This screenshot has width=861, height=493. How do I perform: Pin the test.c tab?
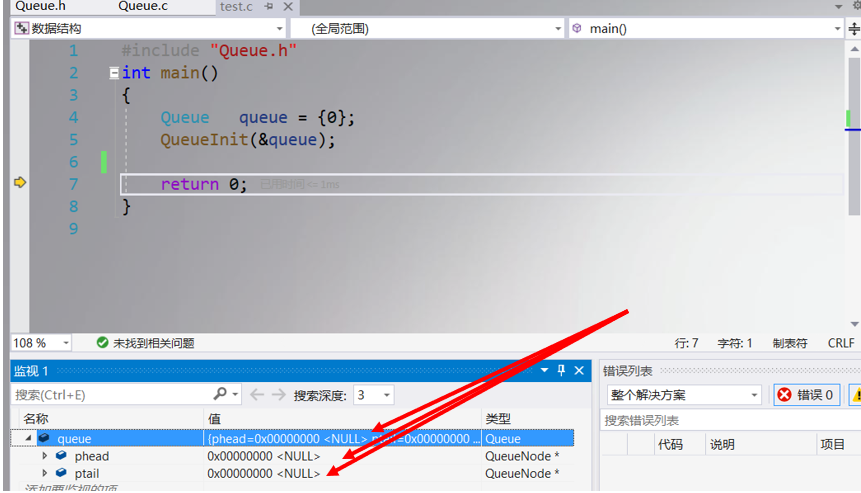269,7
